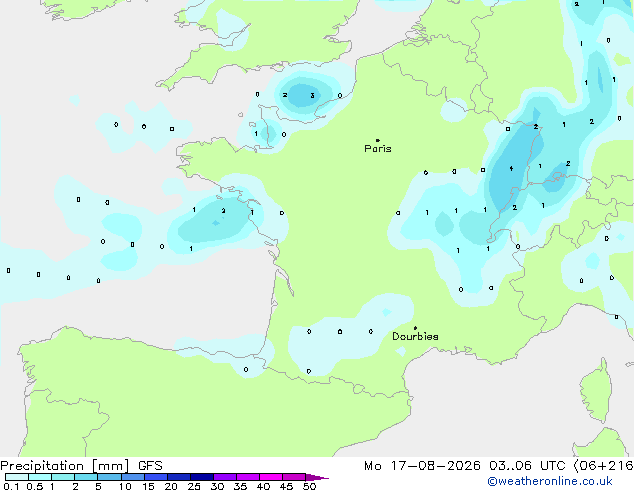Select legend swatch between 5 and 10
The width and height of the screenshot is (634, 490).
coord(109,477)
